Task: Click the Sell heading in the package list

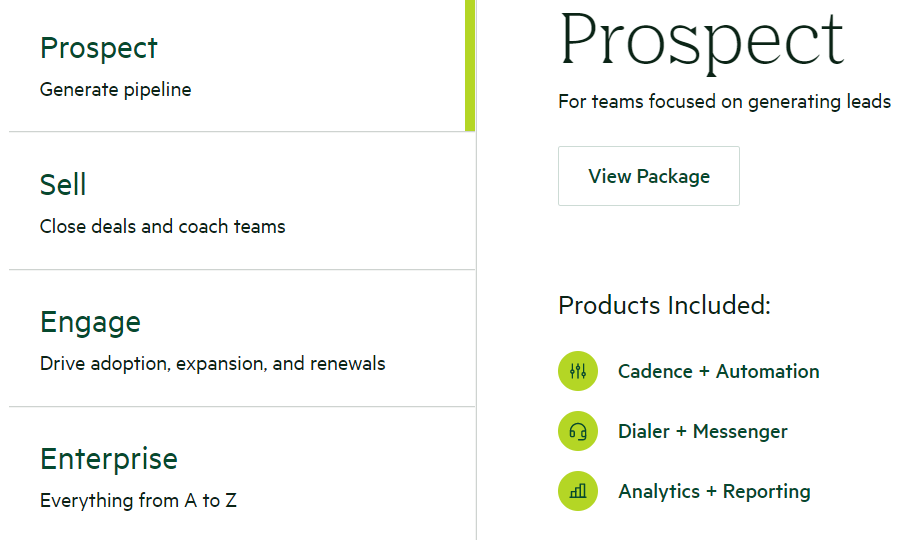Action: pyautogui.click(x=63, y=185)
